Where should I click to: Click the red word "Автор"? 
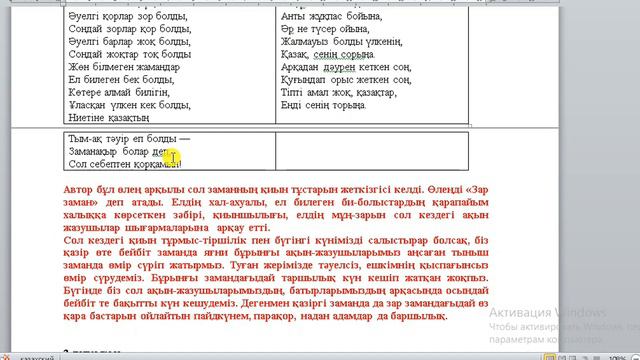(x=78, y=189)
